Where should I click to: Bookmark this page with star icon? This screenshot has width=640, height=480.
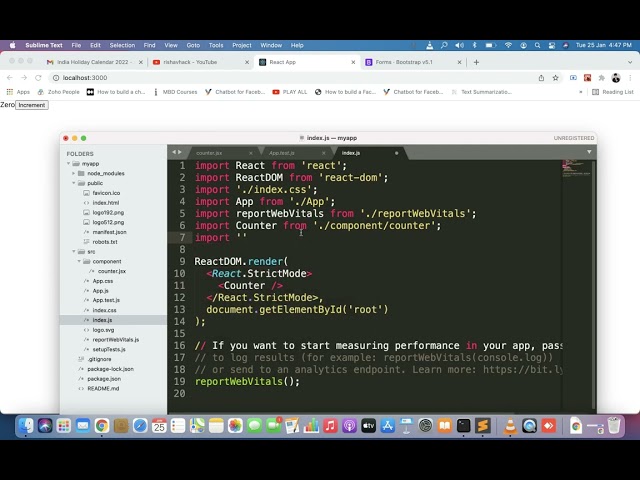(x=556, y=78)
